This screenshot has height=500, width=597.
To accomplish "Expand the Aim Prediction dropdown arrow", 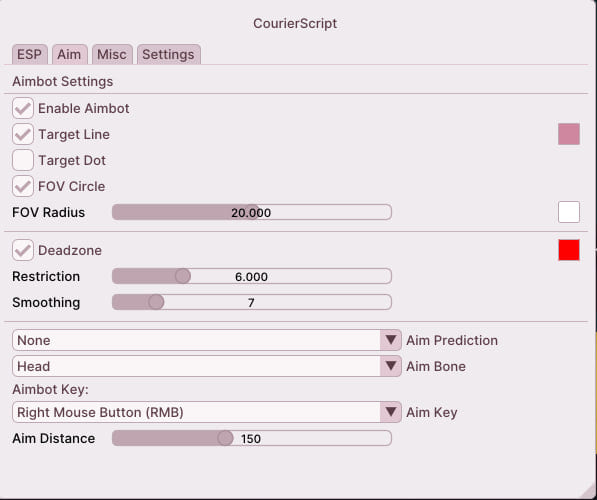I will click(x=391, y=340).
